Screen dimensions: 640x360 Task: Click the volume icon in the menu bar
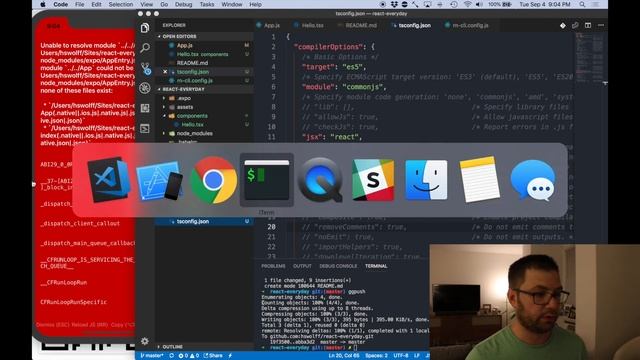pyautogui.click(x=479, y=4)
